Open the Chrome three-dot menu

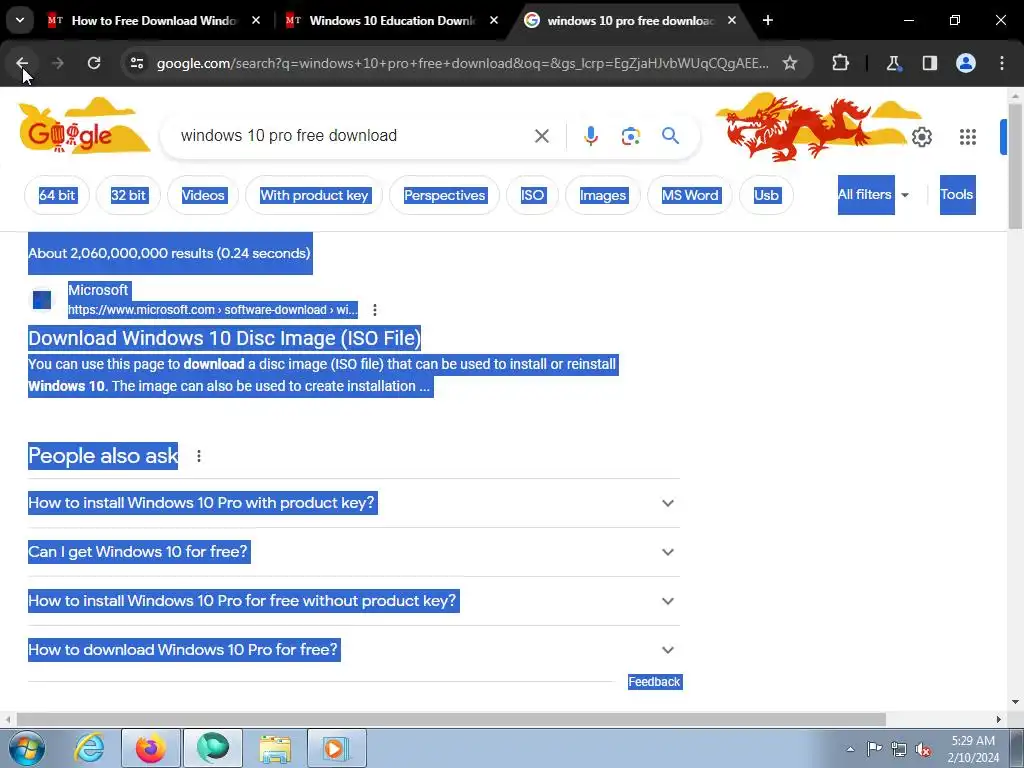pyautogui.click(x=1002, y=63)
